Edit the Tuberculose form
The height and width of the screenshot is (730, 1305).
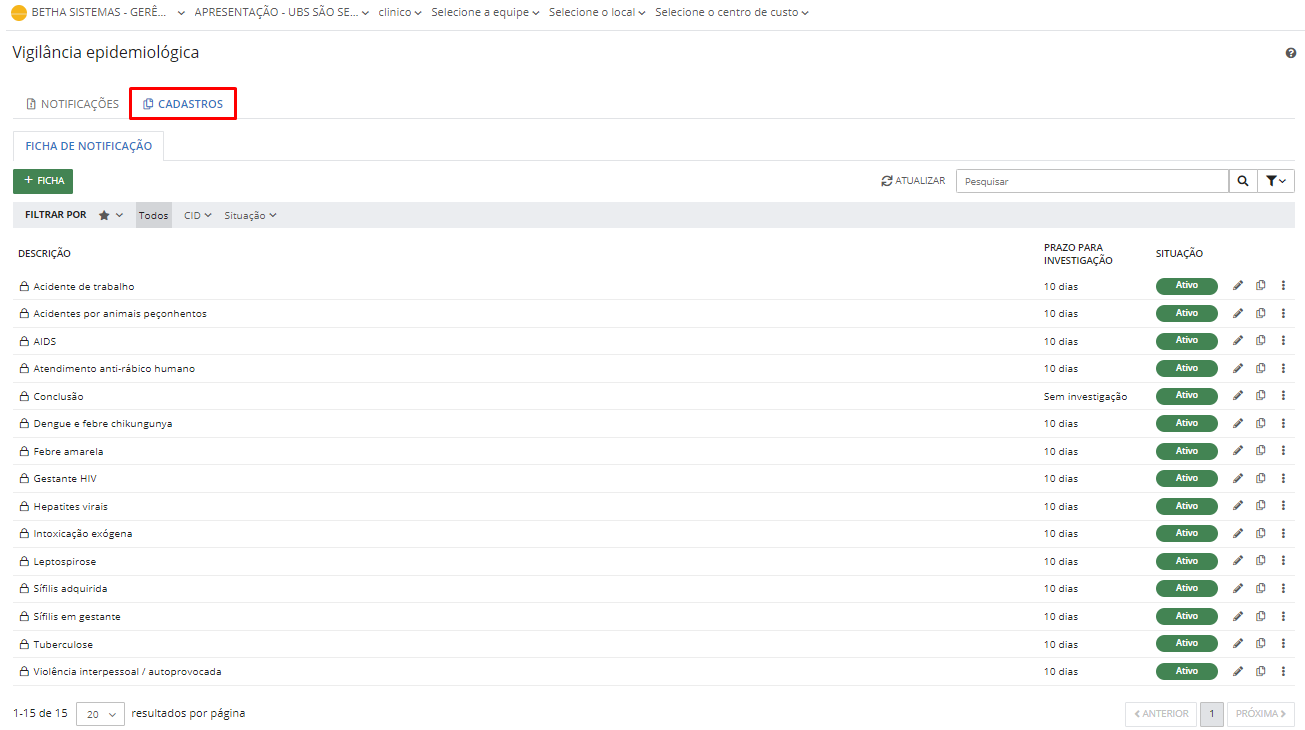coord(1238,643)
